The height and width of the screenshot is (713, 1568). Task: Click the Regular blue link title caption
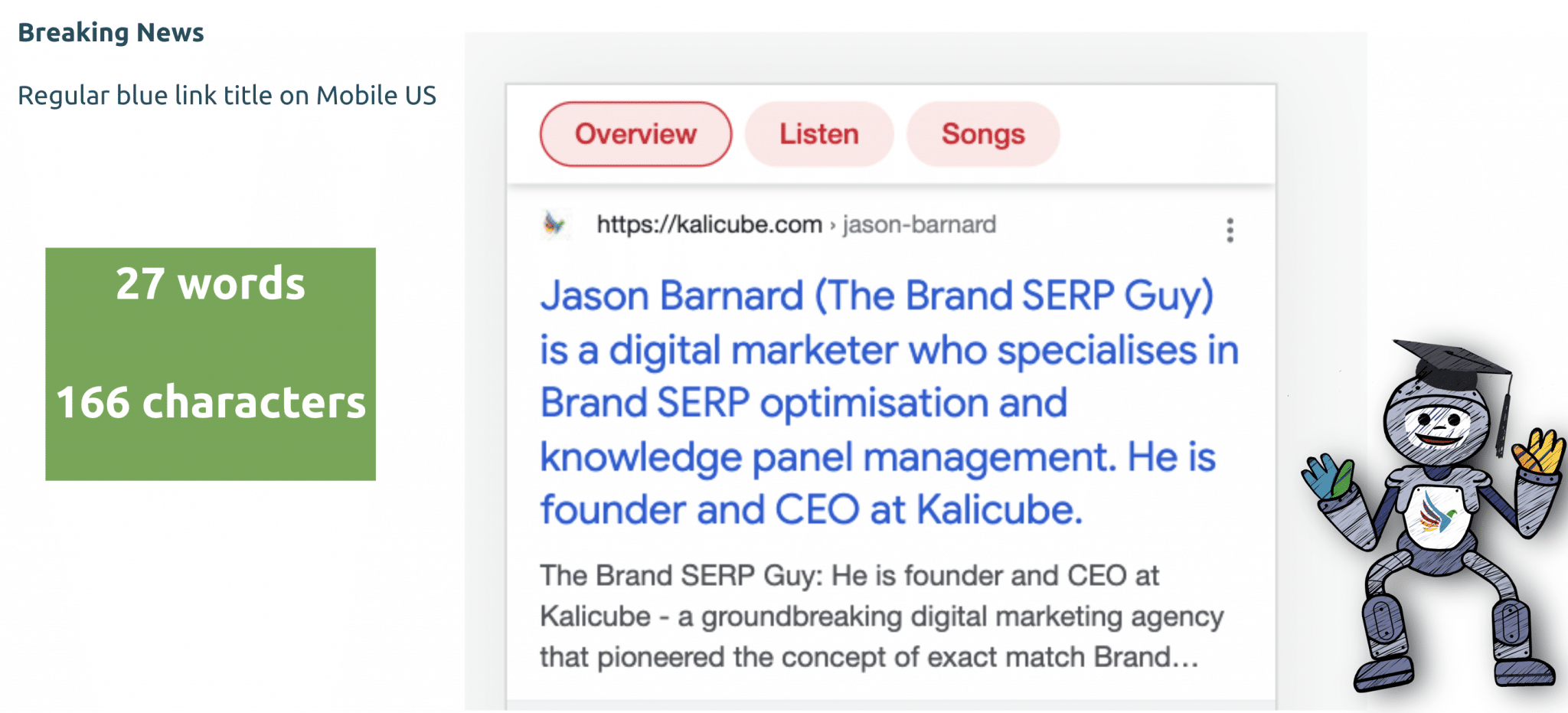(227, 96)
